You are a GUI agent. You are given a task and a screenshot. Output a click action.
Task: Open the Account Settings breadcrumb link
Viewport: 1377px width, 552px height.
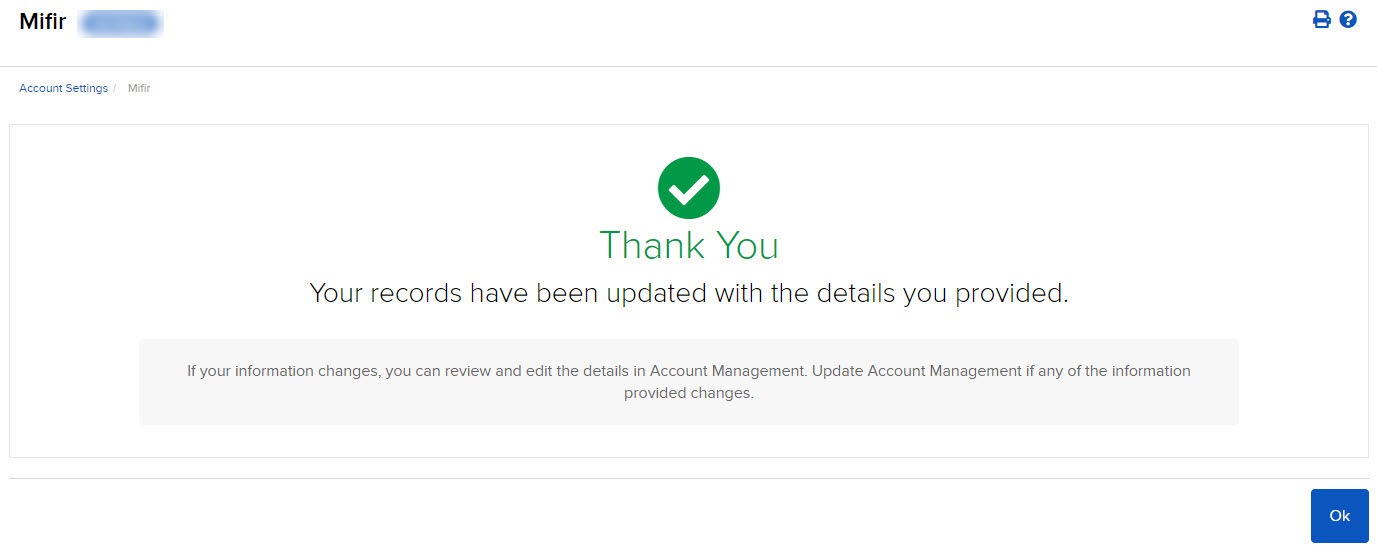pos(63,89)
